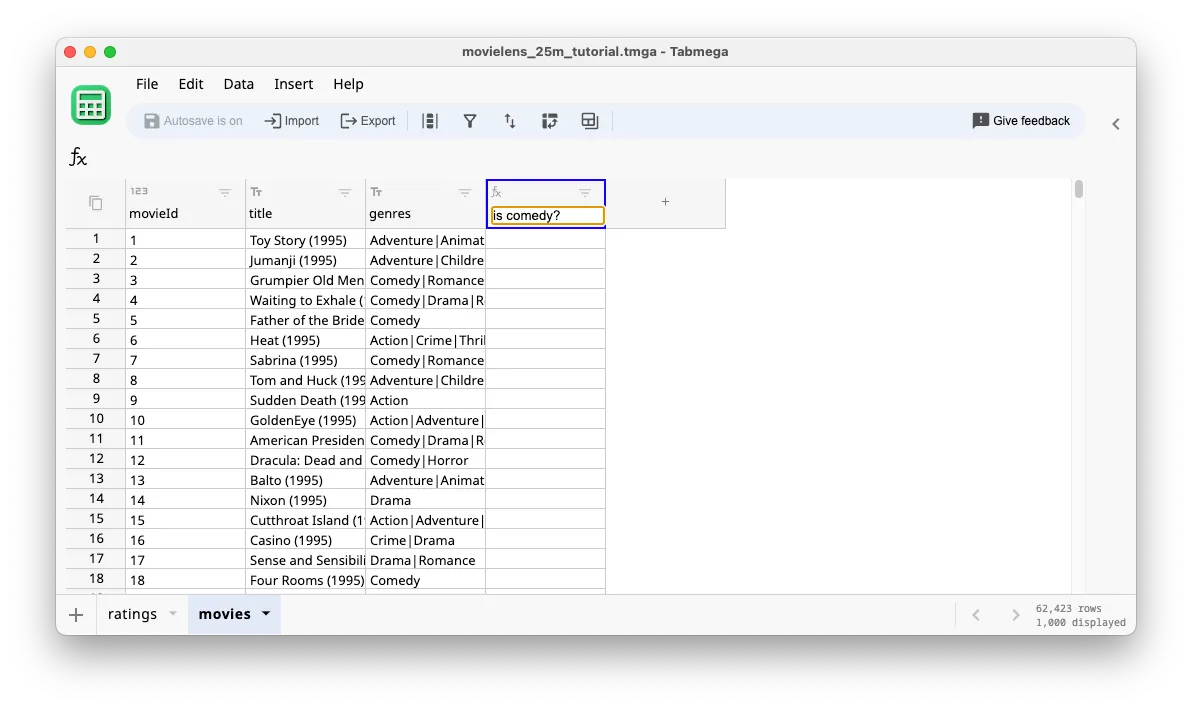Viewport: 1192px width, 709px height.
Task: Open the movies tab dropdown arrow
Action: [264, 614]
